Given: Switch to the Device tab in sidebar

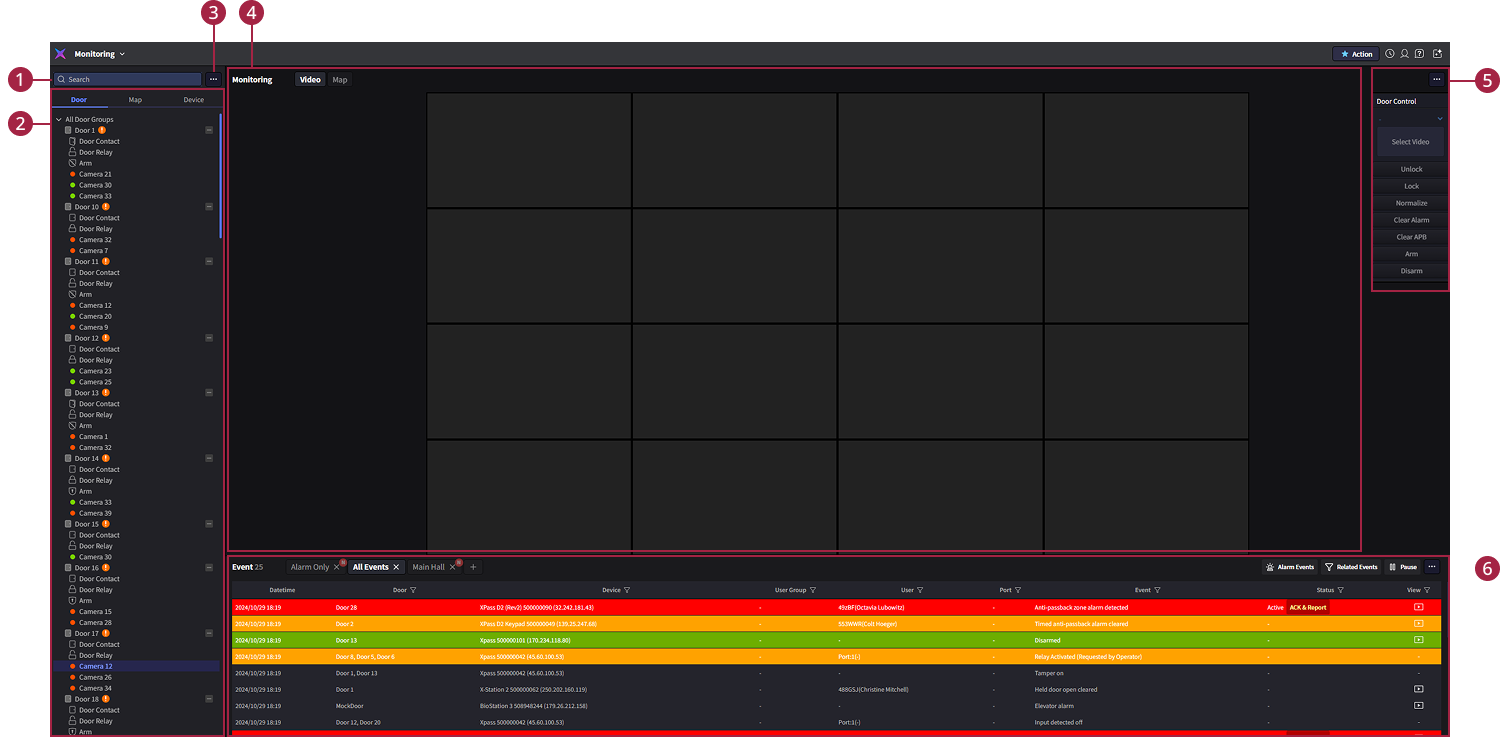Looking at the screenshot, I should [x=193, y=100].
